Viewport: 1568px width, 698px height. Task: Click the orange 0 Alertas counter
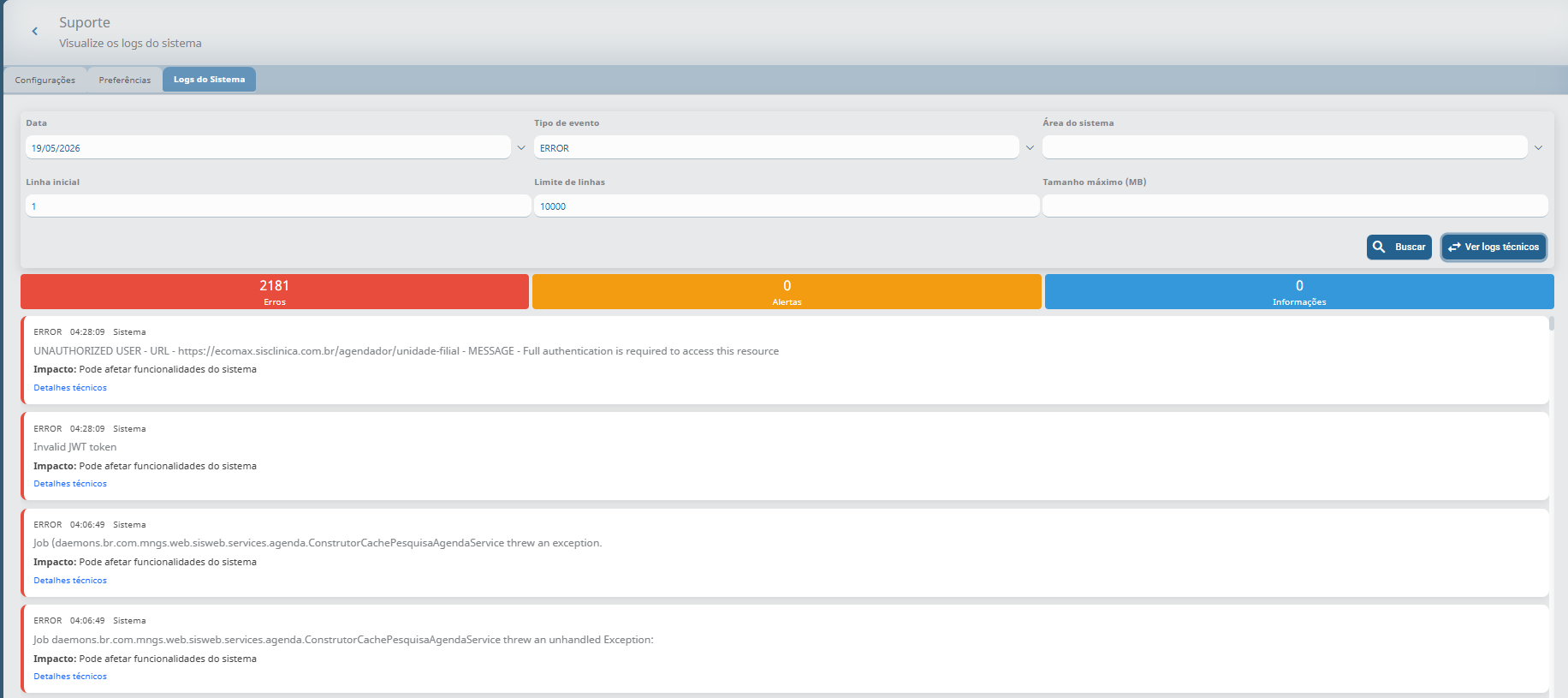(787, 291)
